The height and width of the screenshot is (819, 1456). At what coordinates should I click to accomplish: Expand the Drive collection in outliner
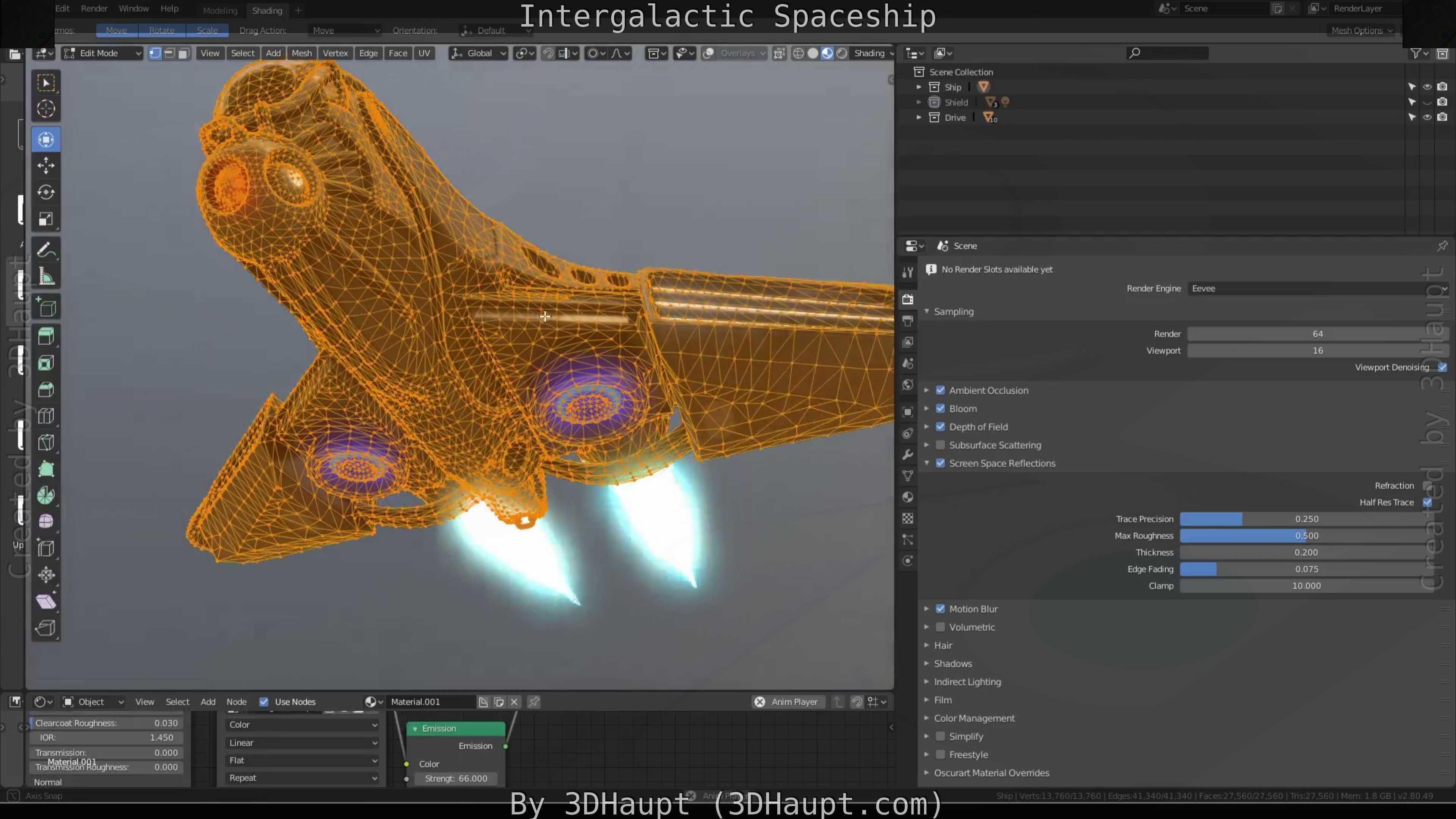[919, 118]
